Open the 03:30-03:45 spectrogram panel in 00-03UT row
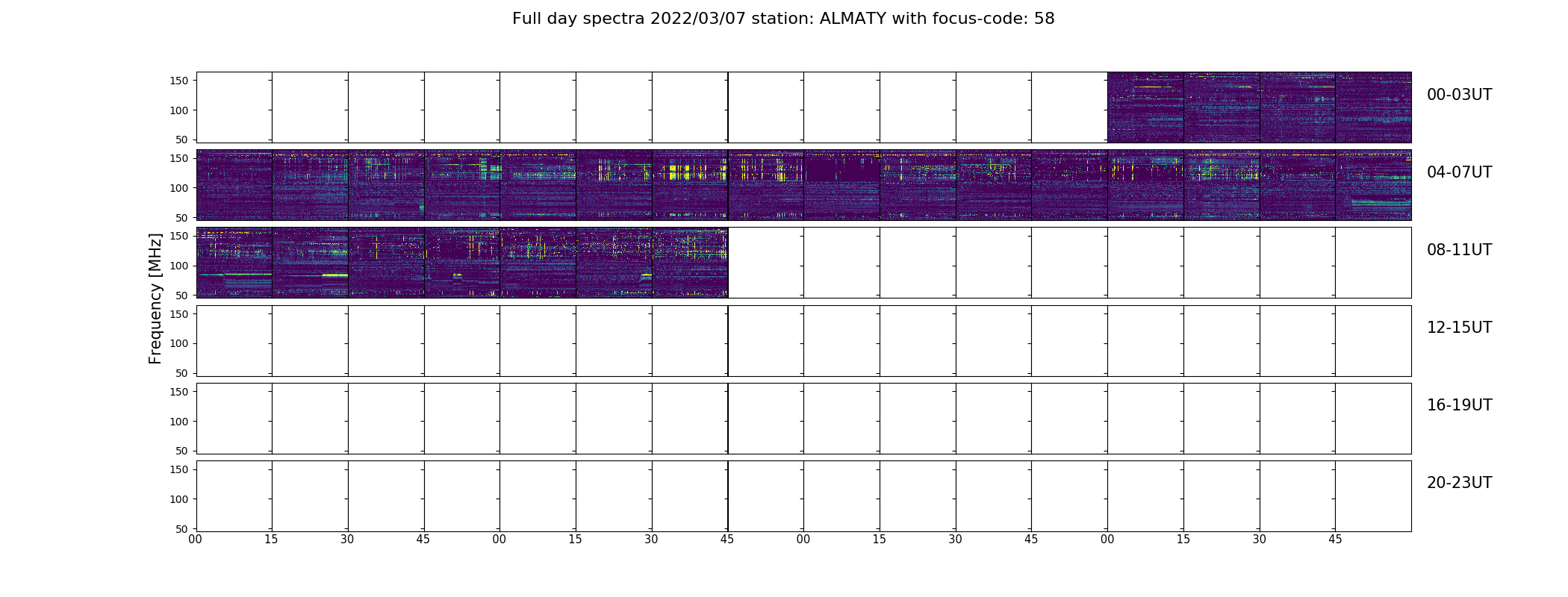The width and height of the screenshot is (1568, 597). tap(1298, 107)
